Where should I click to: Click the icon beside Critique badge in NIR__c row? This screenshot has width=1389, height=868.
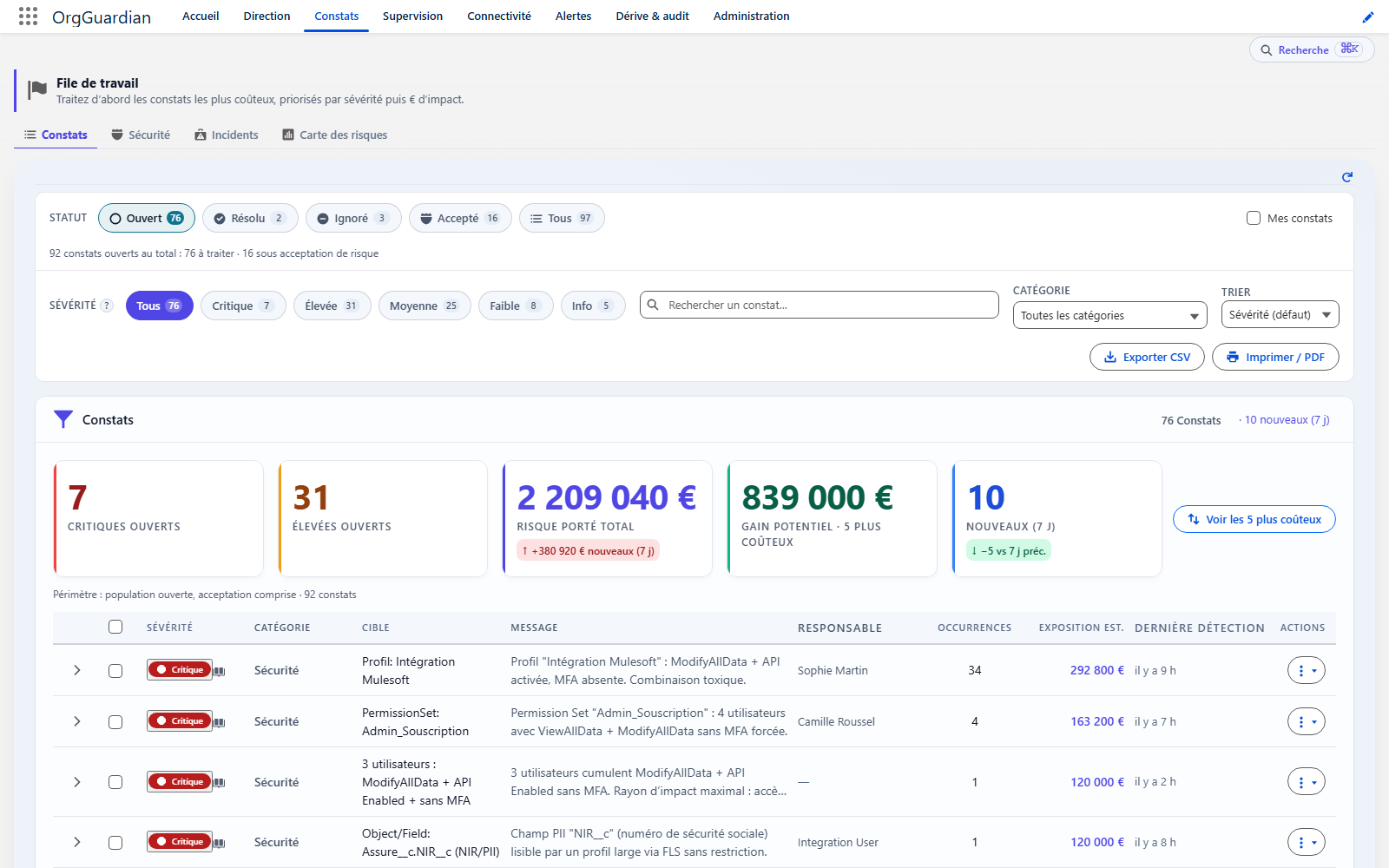click(220, 843)
